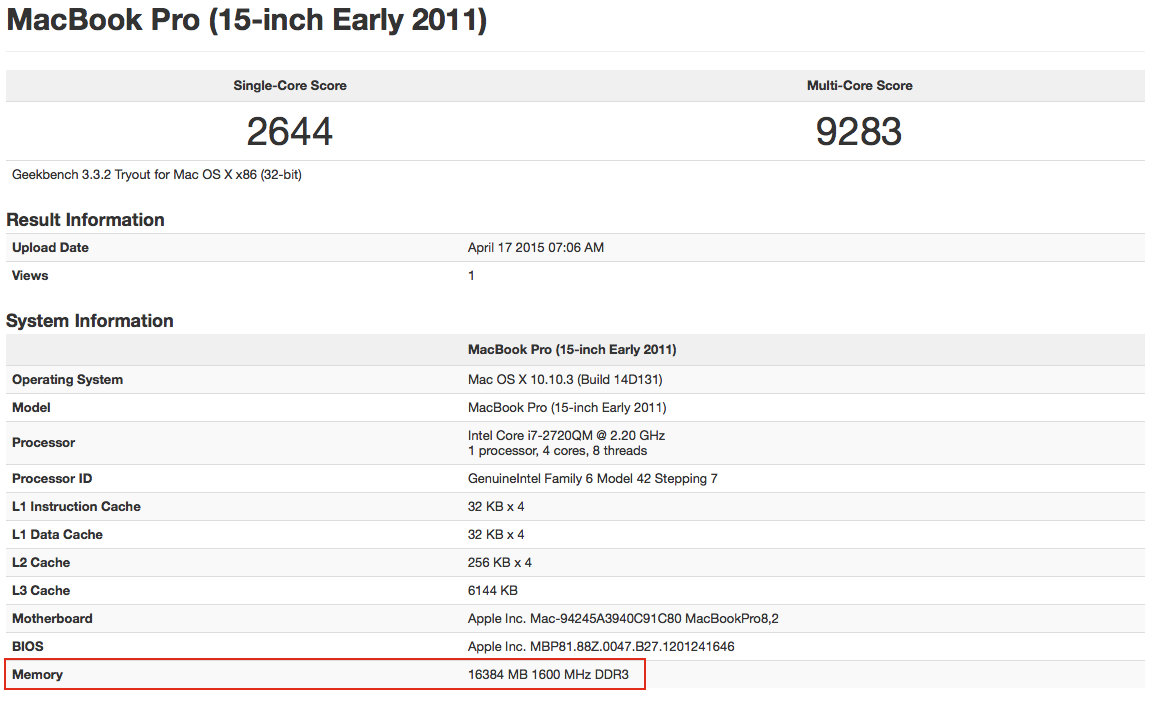Select the BIOS value MBP81.88Z.0047.B27.1201241646

(601, 647)
